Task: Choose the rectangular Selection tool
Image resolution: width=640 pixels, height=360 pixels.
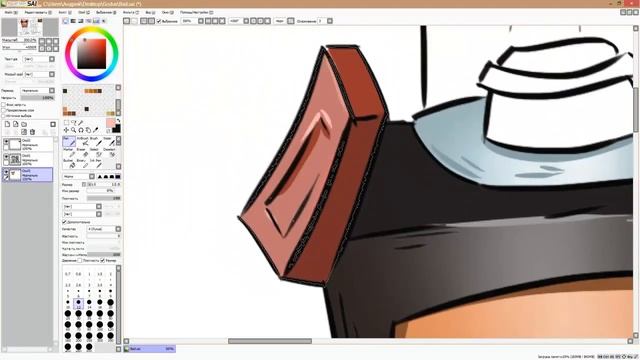Action: coord(66,122)
